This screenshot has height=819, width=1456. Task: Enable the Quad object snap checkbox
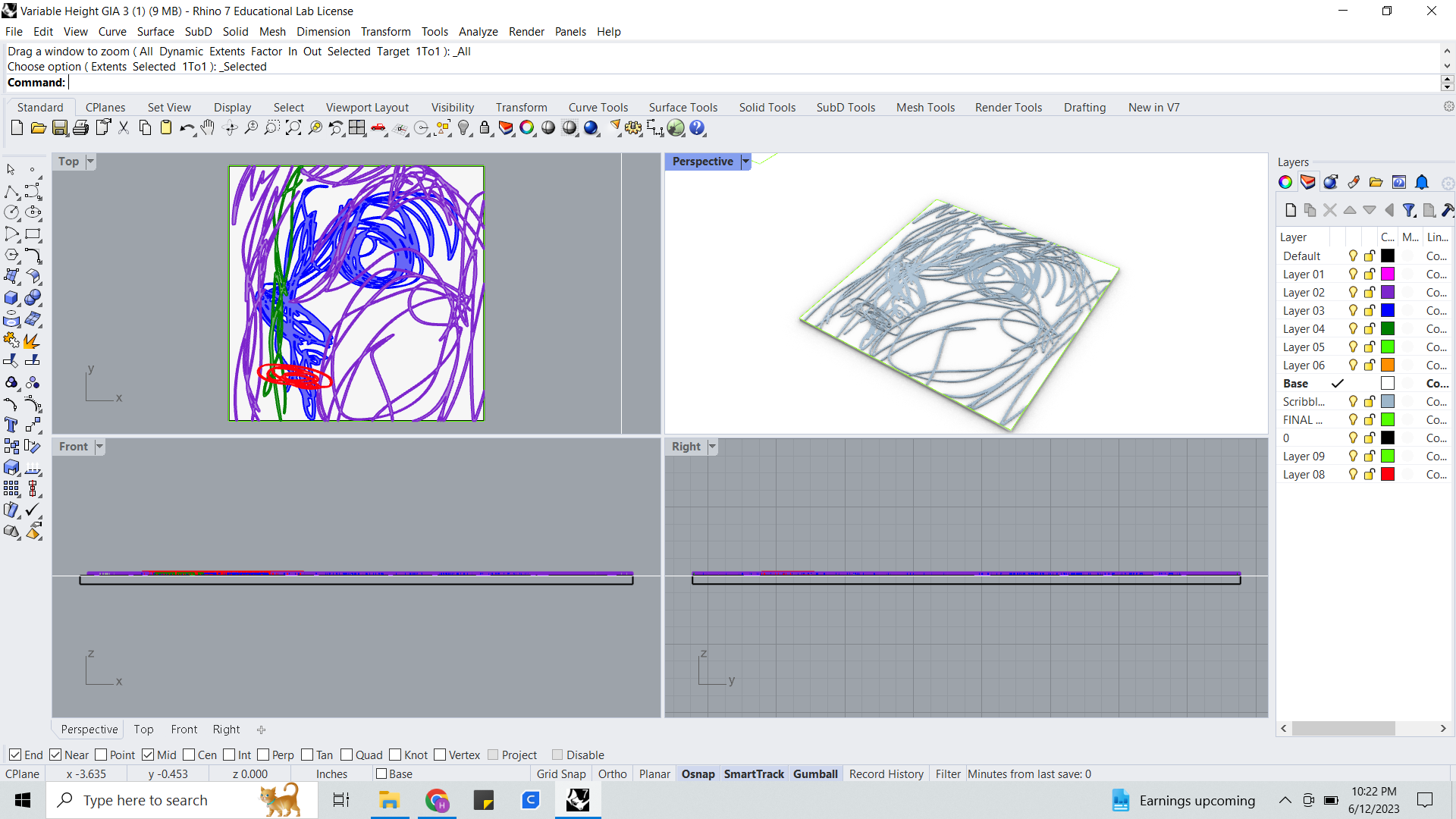(x=347, y=755)
